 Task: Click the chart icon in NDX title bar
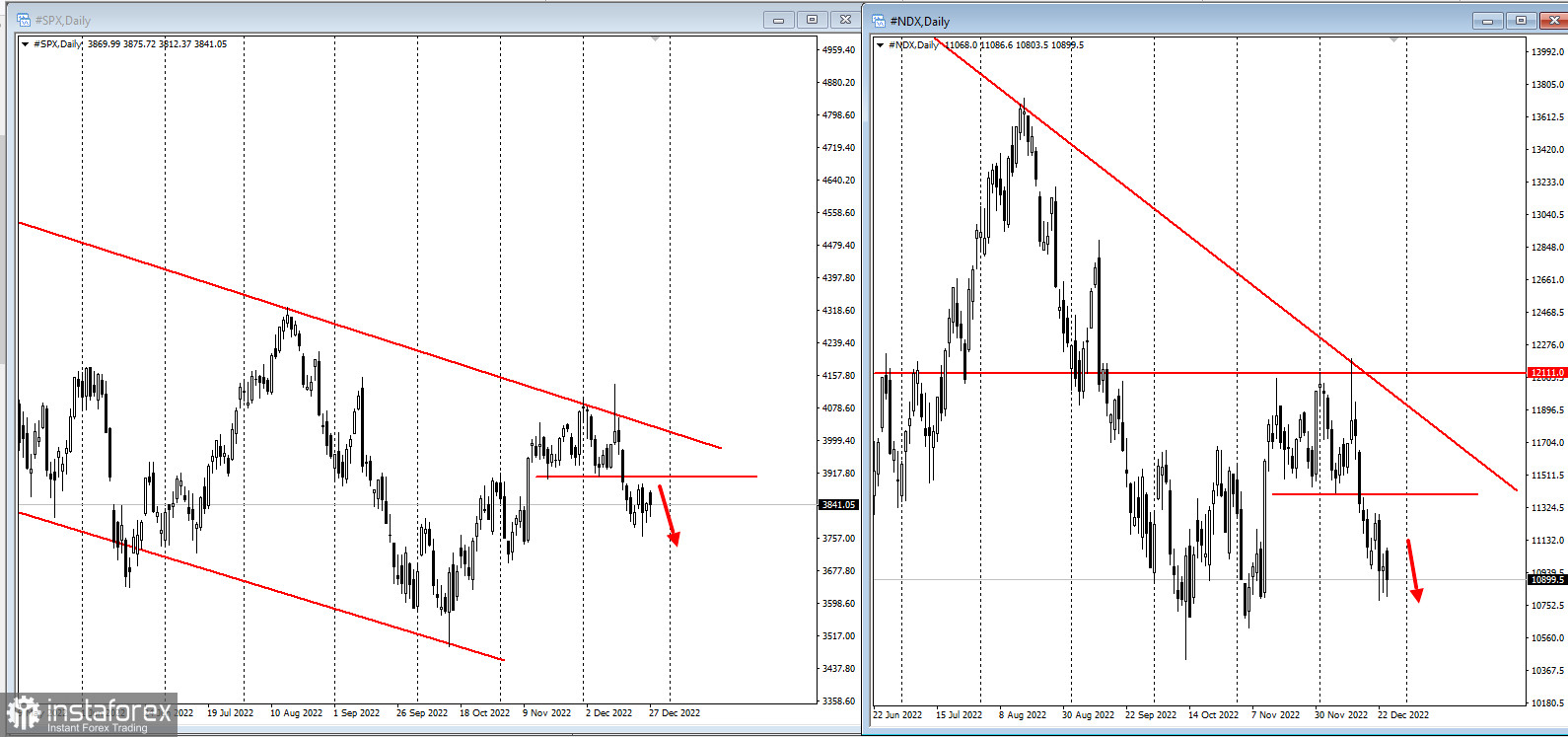click(879, 20)
